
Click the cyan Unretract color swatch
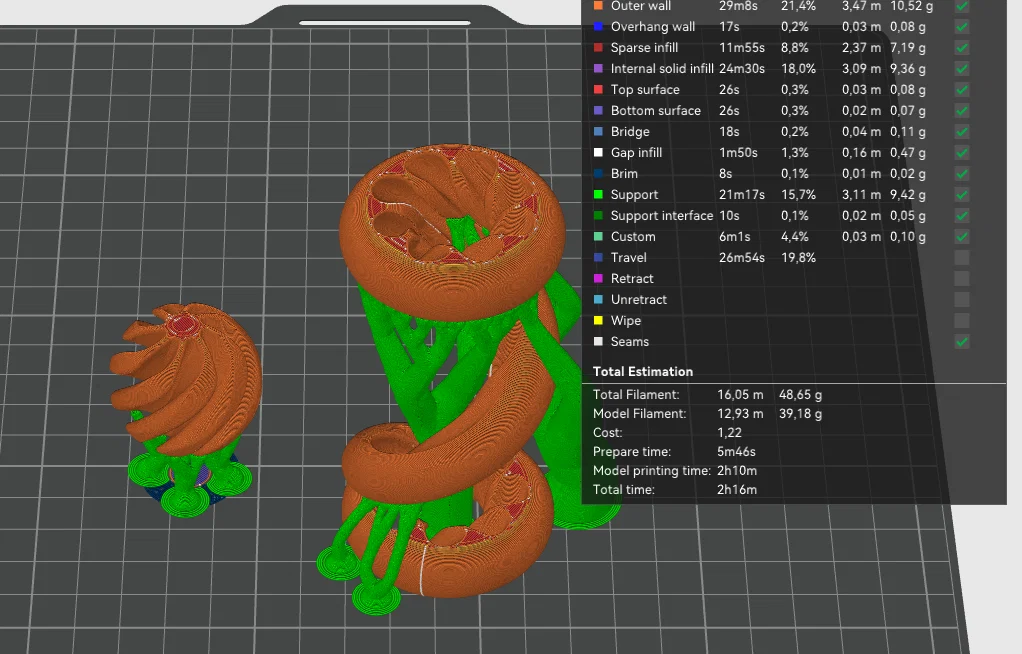(598, 299)
